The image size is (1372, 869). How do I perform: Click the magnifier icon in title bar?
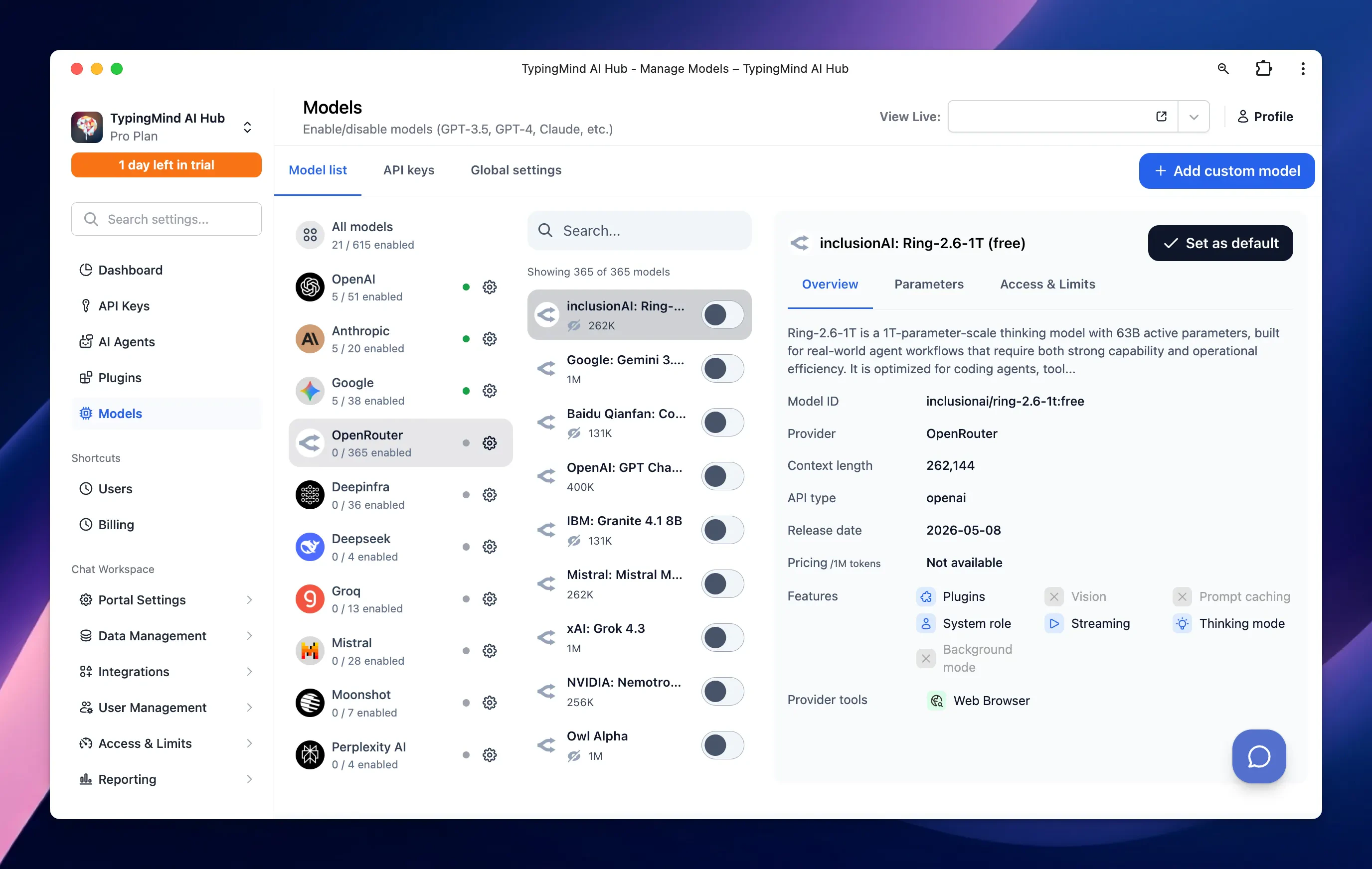[x=1223, y=69]
